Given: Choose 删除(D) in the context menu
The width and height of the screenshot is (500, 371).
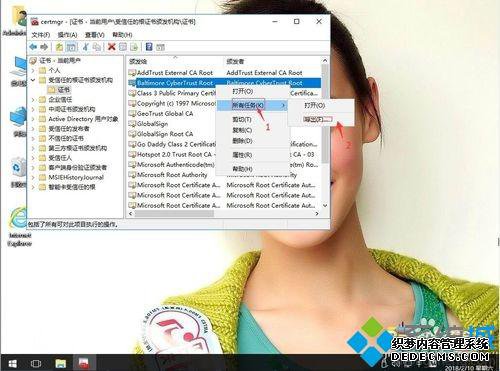Looking at the screenshot, I should click(252, 141).
